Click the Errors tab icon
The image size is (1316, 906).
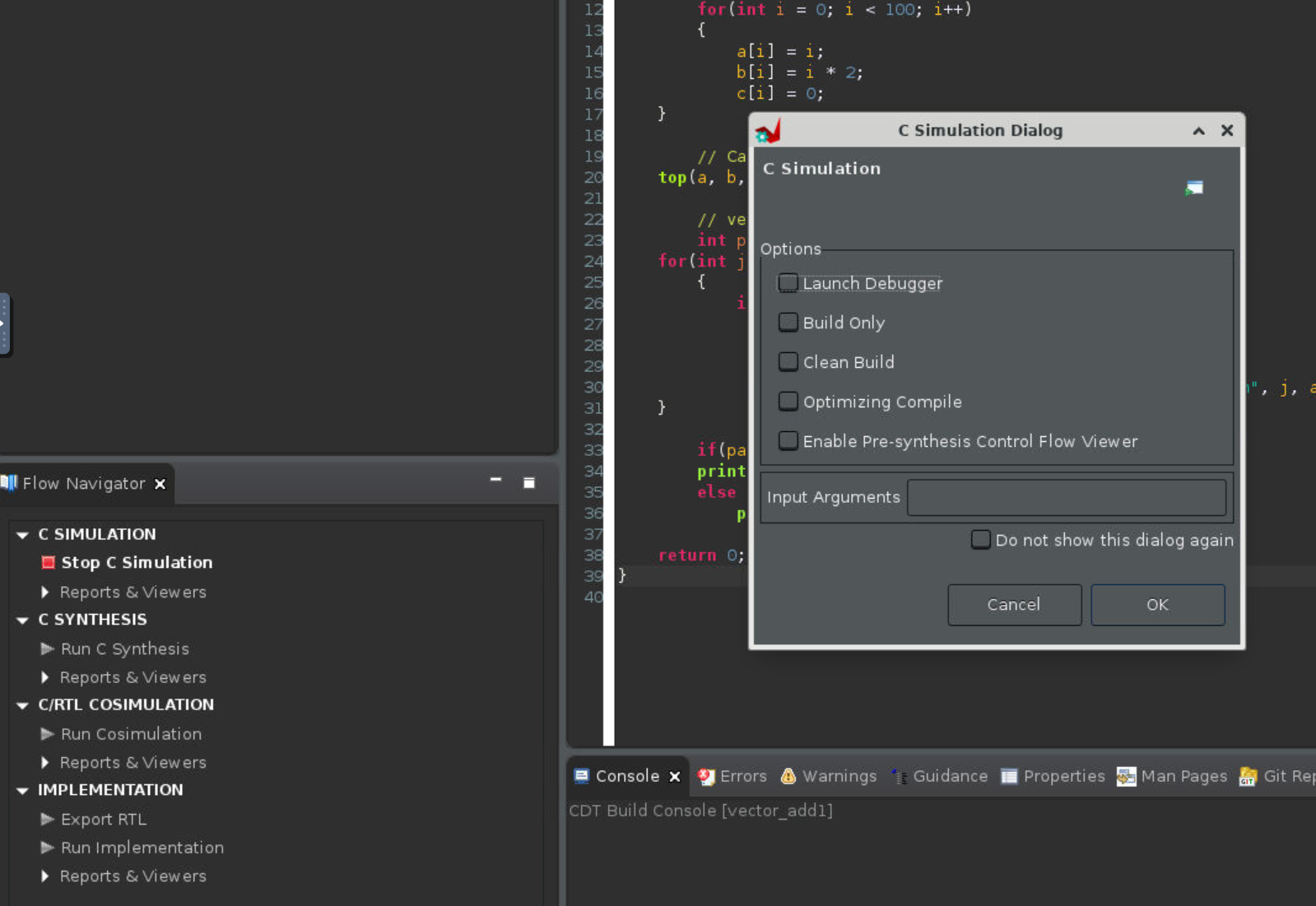click(706, 776)
